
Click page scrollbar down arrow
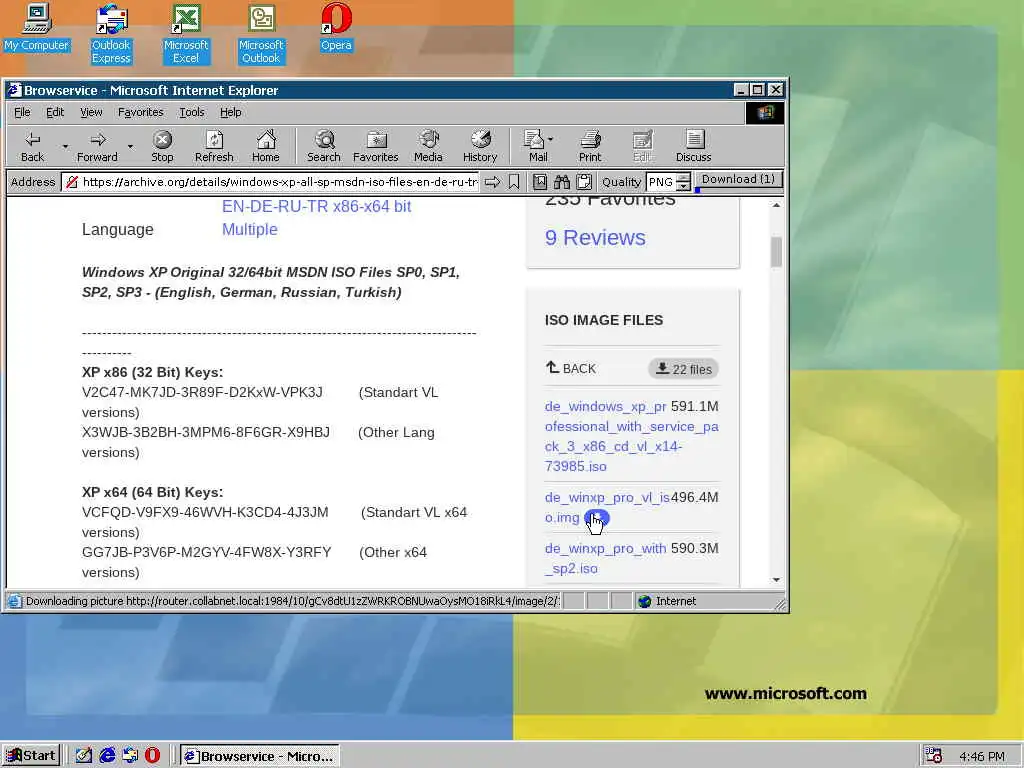[x=776, y=579]
